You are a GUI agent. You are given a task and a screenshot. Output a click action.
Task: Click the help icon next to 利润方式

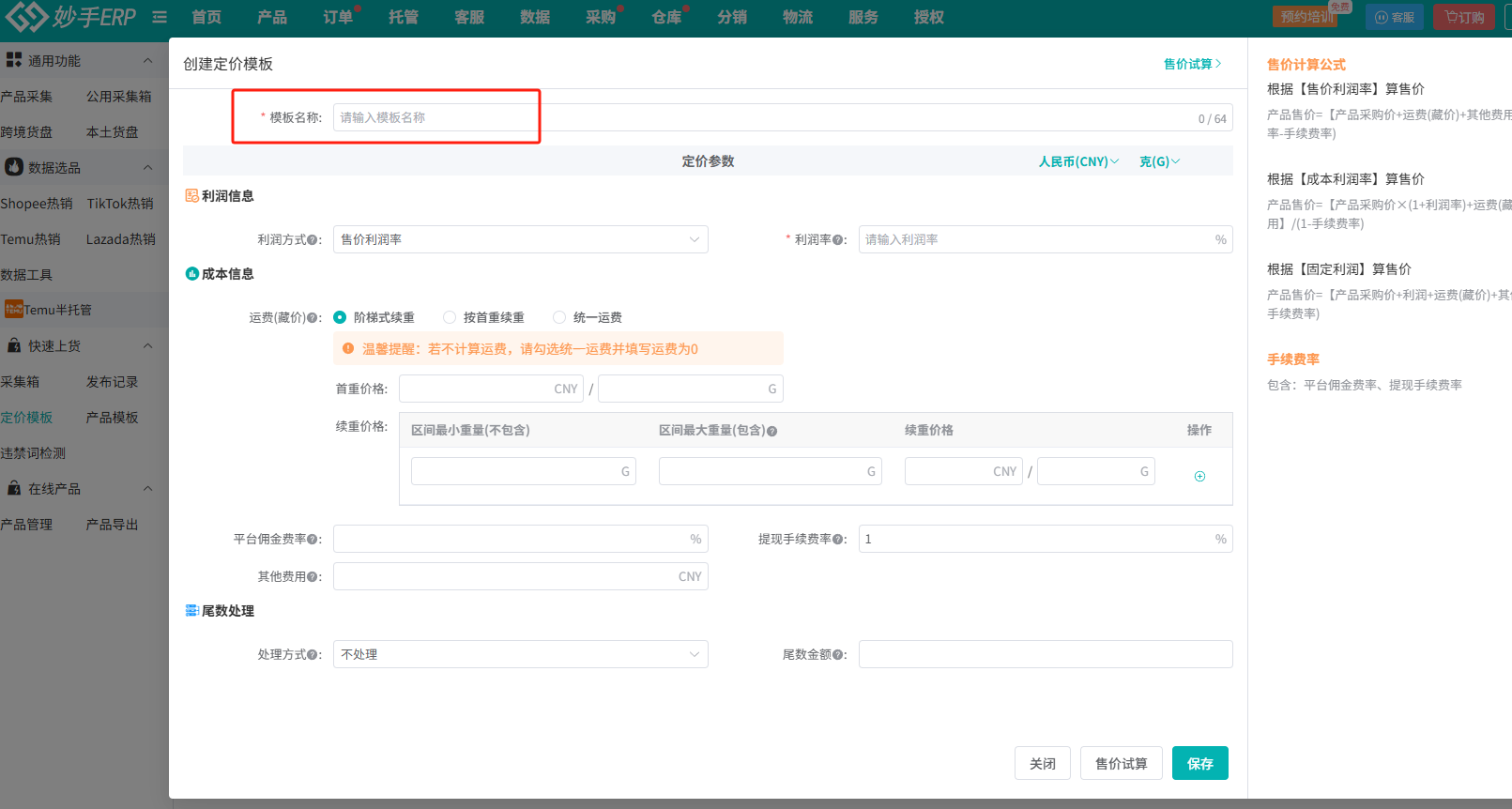coord(313,240)
